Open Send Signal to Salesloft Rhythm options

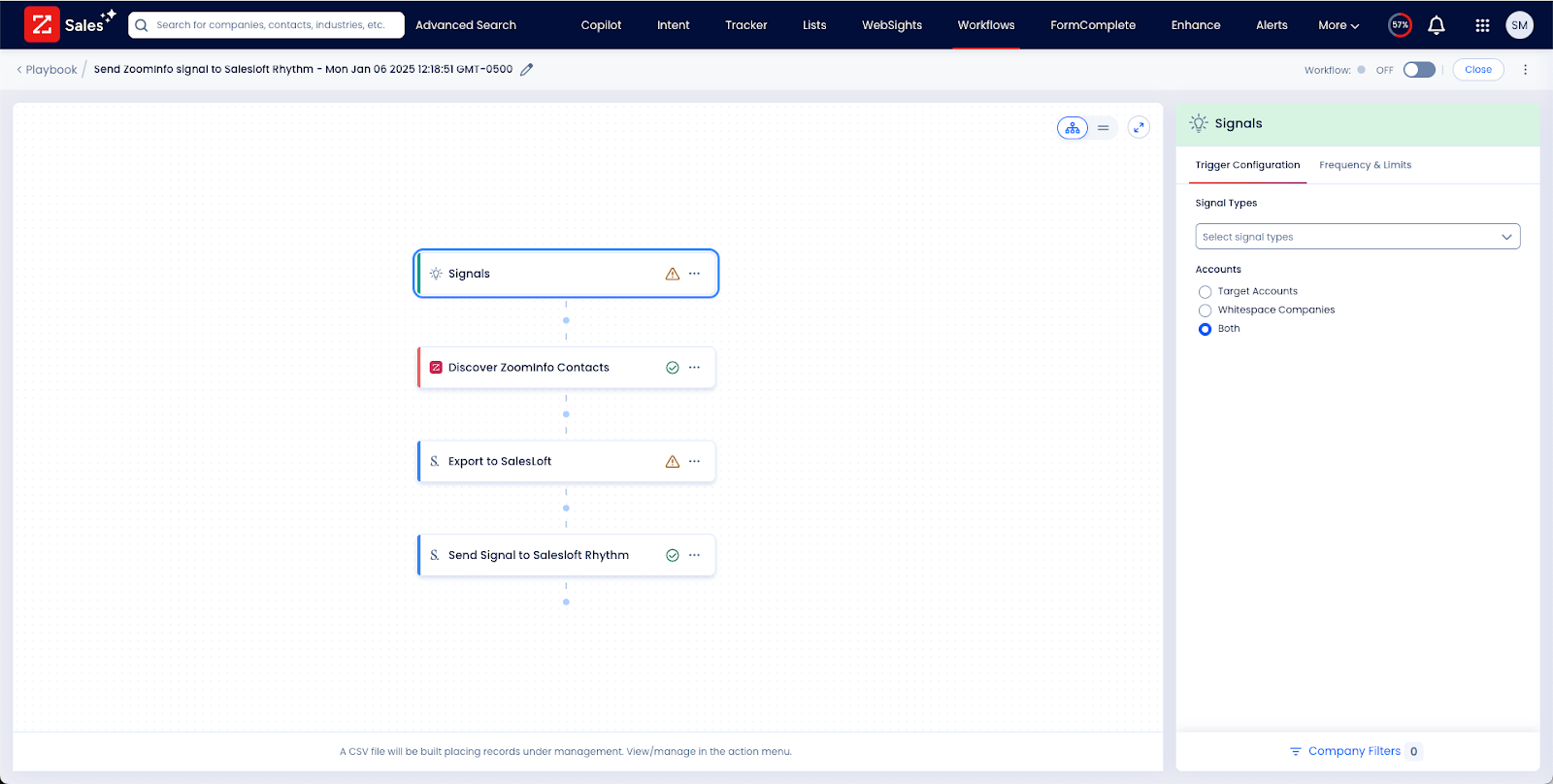[x=694, y=555]
